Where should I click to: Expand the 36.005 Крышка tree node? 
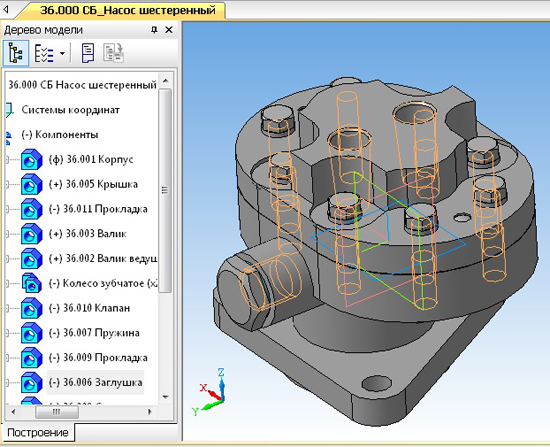(x=7, y=185)
